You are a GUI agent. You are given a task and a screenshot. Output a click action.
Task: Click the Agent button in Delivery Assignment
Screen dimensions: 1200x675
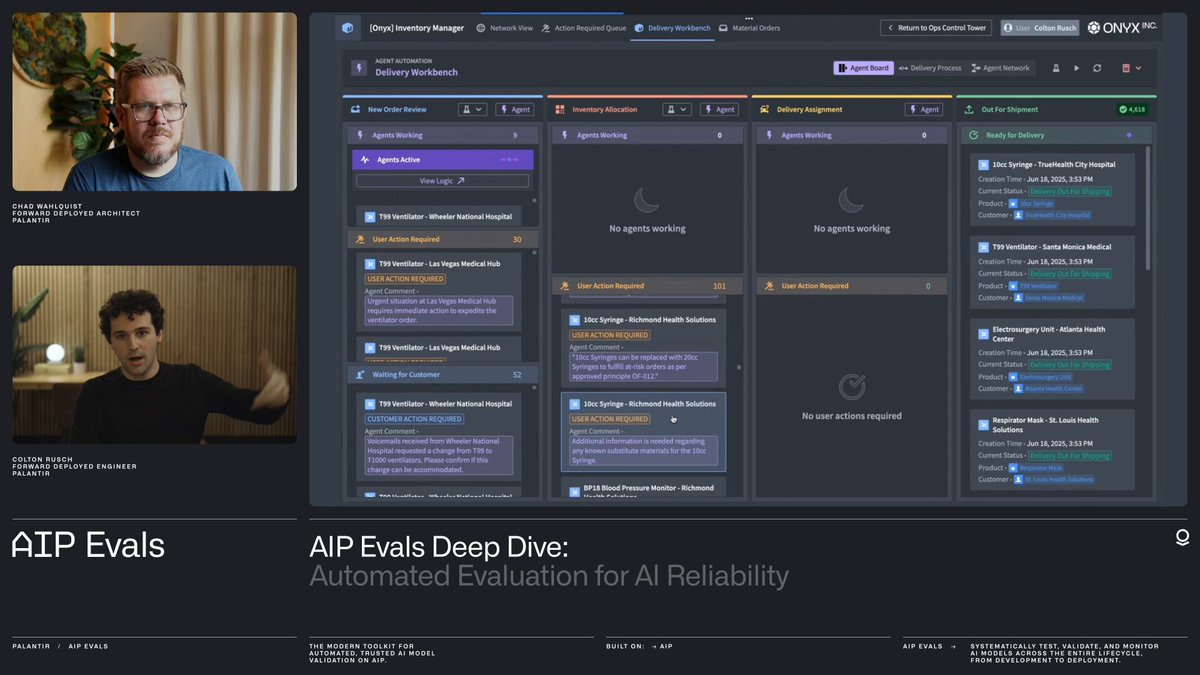coord(924,109)
